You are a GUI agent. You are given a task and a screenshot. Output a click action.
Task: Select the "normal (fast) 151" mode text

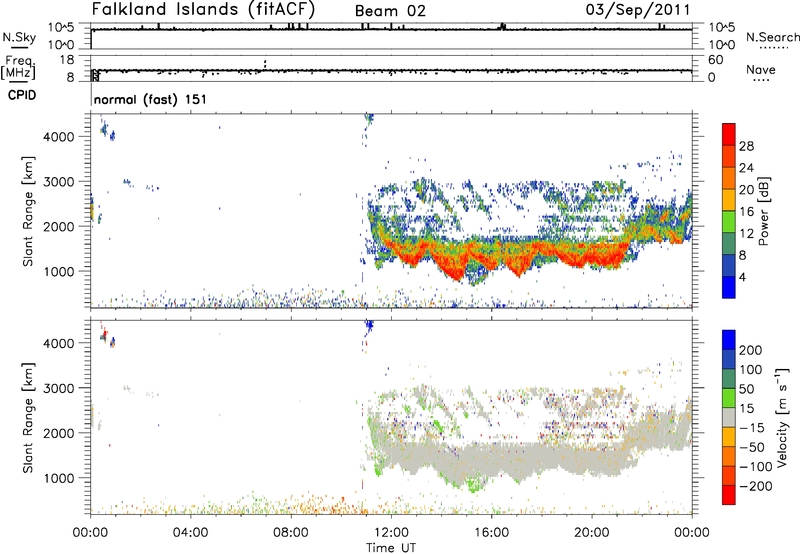click(151, 99)
